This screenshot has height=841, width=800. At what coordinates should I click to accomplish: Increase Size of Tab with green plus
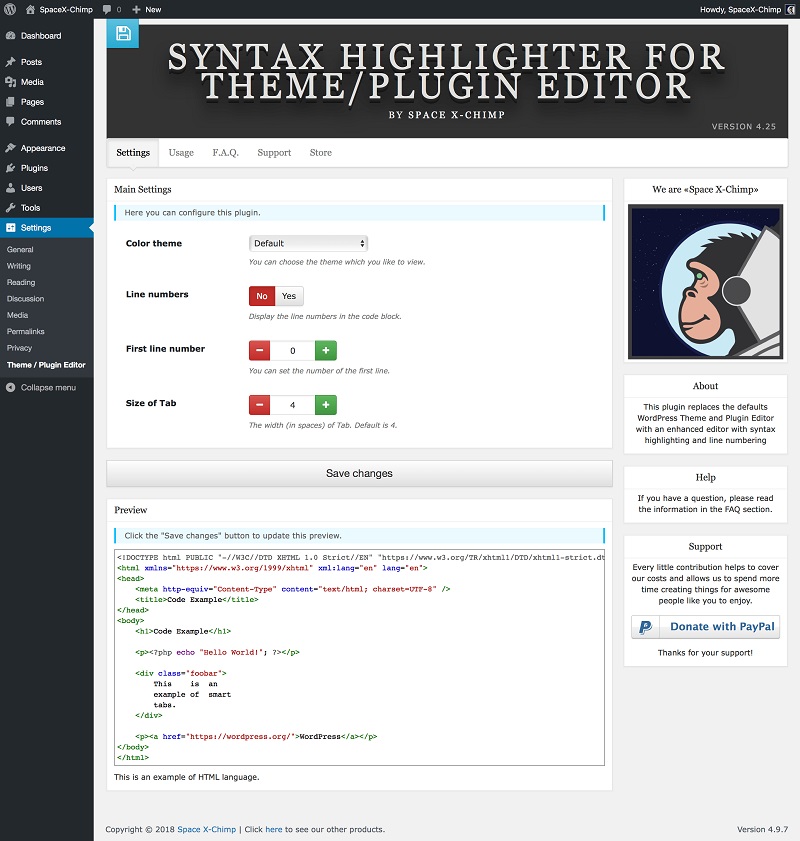pos(326,405)
